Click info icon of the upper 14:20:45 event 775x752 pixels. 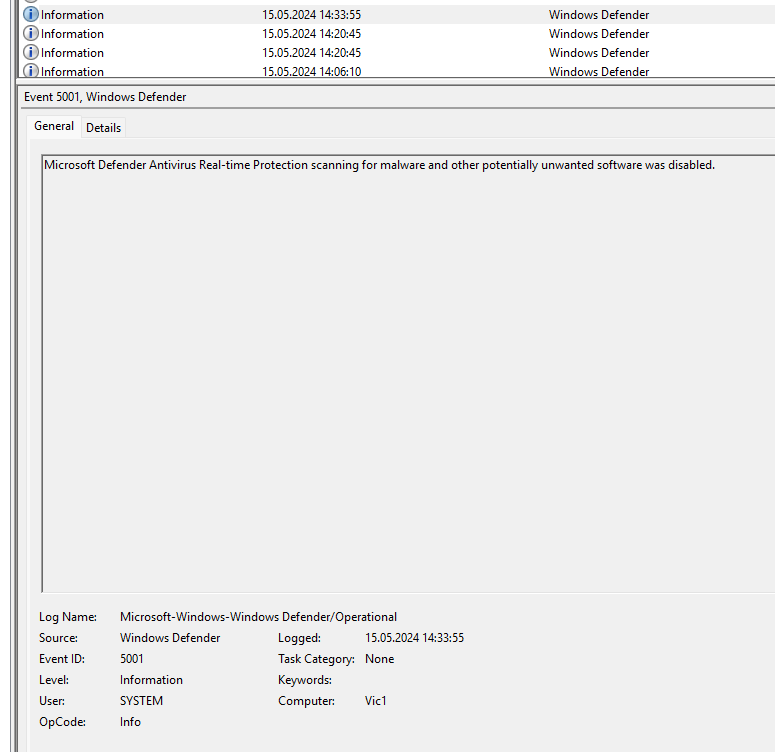31,34
